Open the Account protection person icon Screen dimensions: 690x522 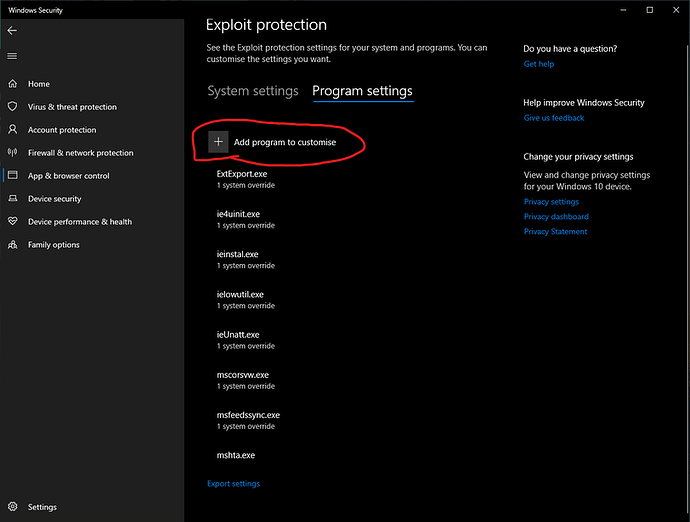tap(12, 130)
